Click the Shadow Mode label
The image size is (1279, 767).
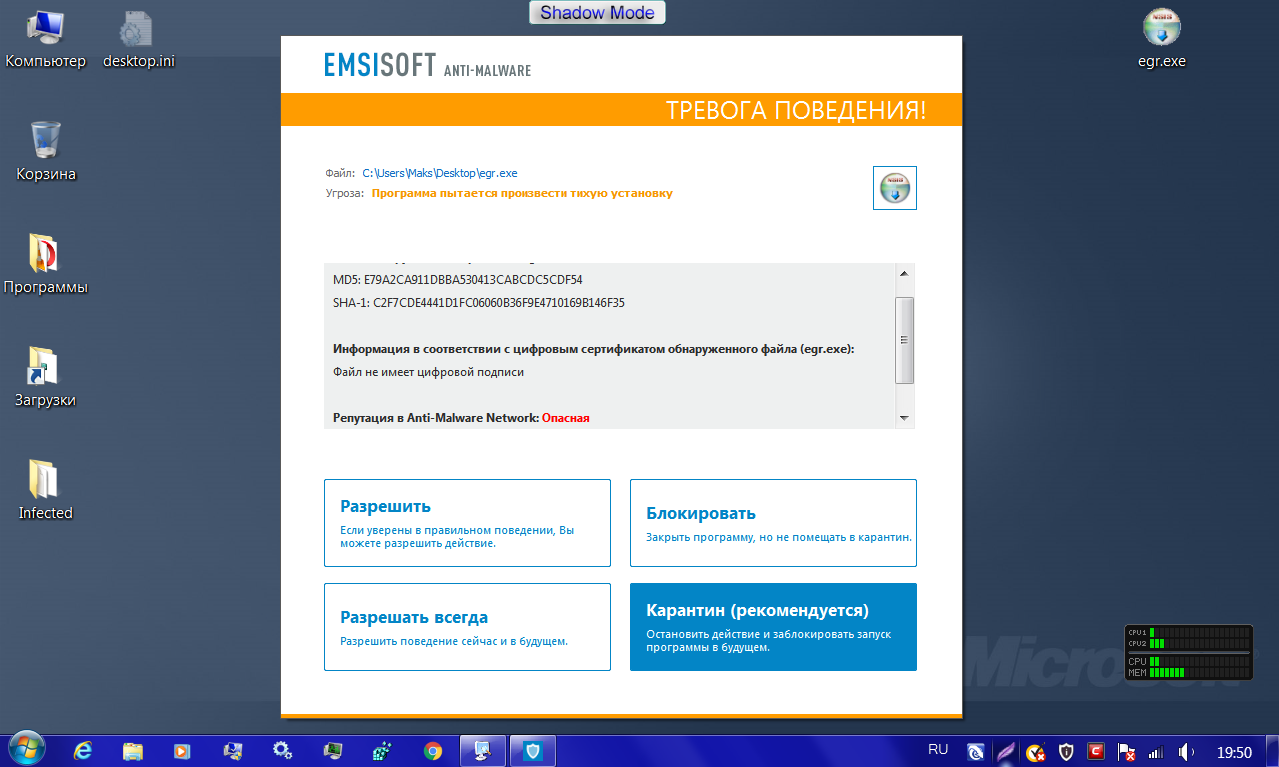point(597,13)
